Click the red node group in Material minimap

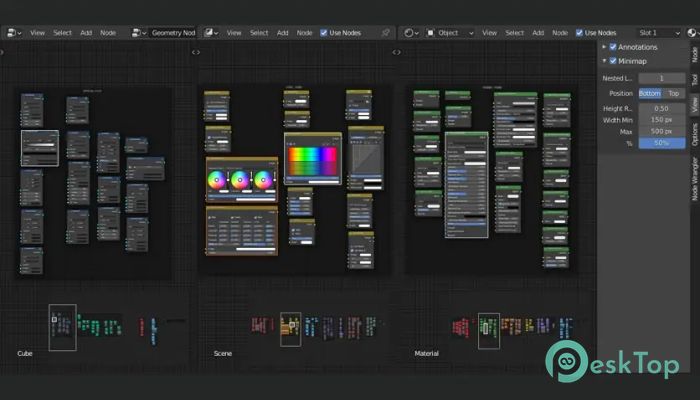[462, 327]
